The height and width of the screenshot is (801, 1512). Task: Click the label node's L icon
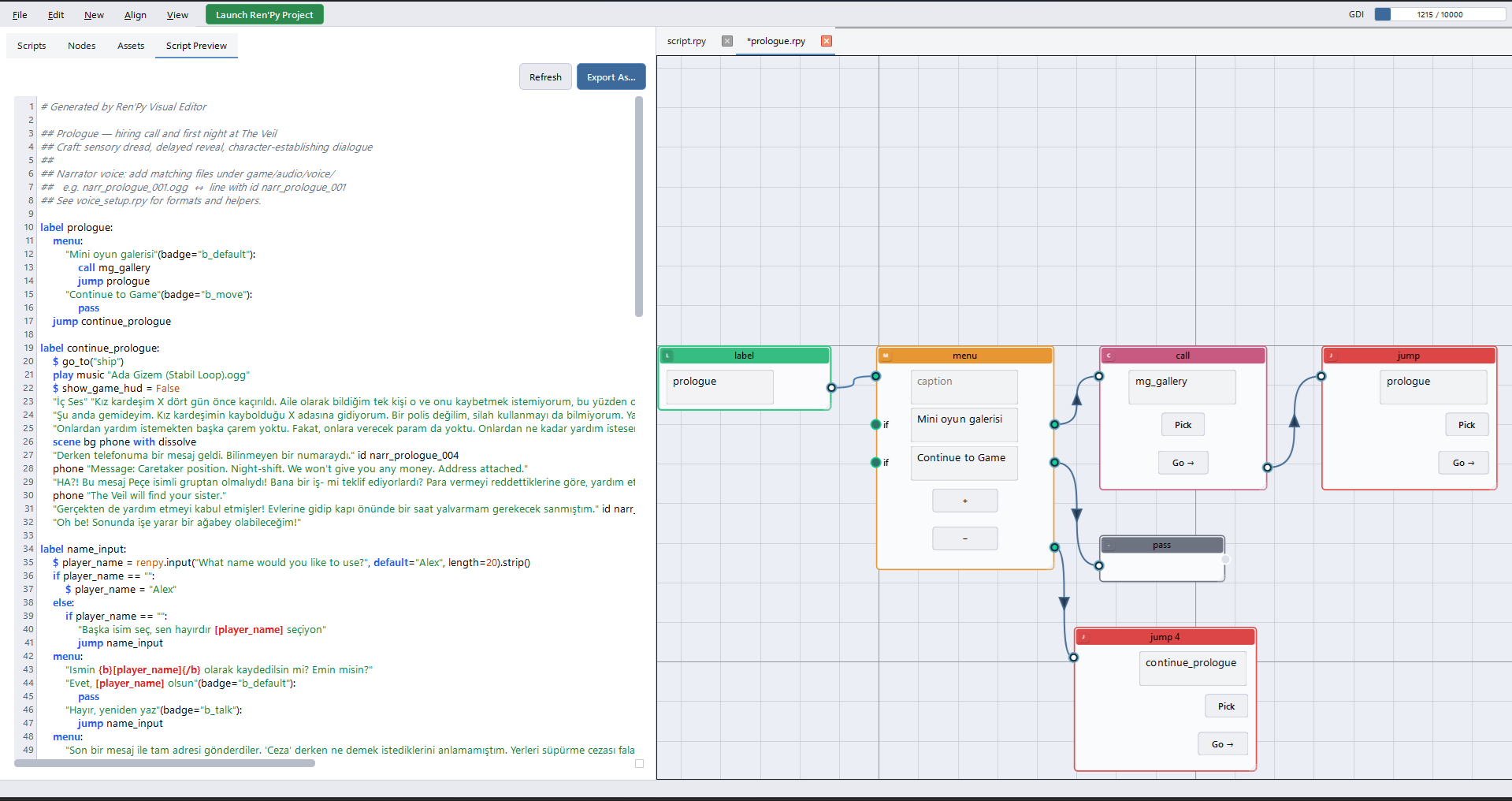click(x=667, y=356)
